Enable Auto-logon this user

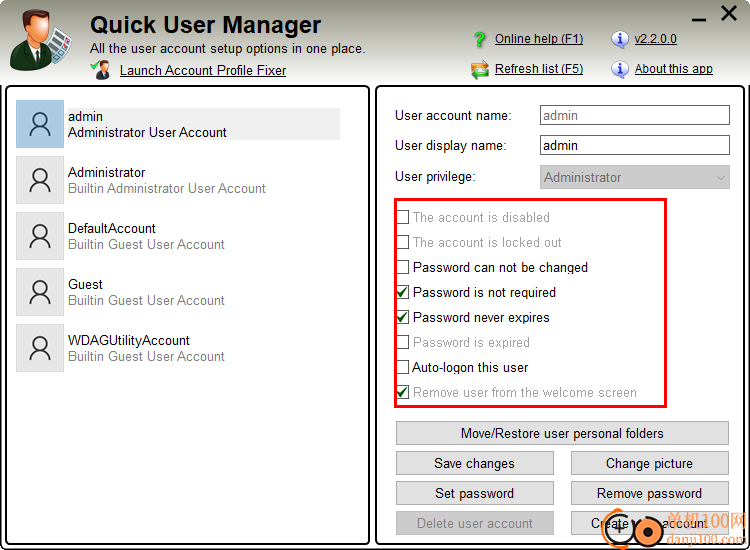tap(403, 367)
